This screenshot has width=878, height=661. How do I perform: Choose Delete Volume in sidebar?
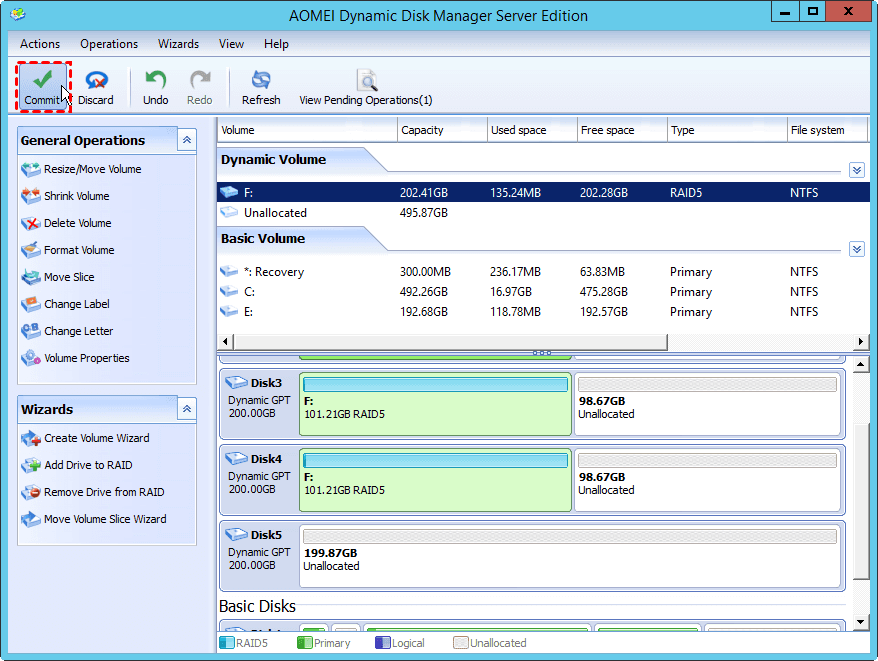point(77,223)
